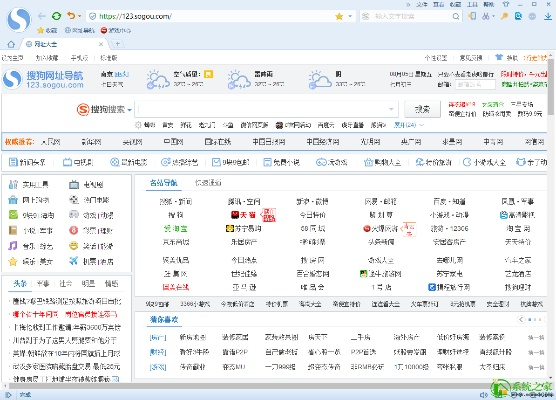
Task: Click the 新闻头条 category link
Action: click(x=27, y=162)
